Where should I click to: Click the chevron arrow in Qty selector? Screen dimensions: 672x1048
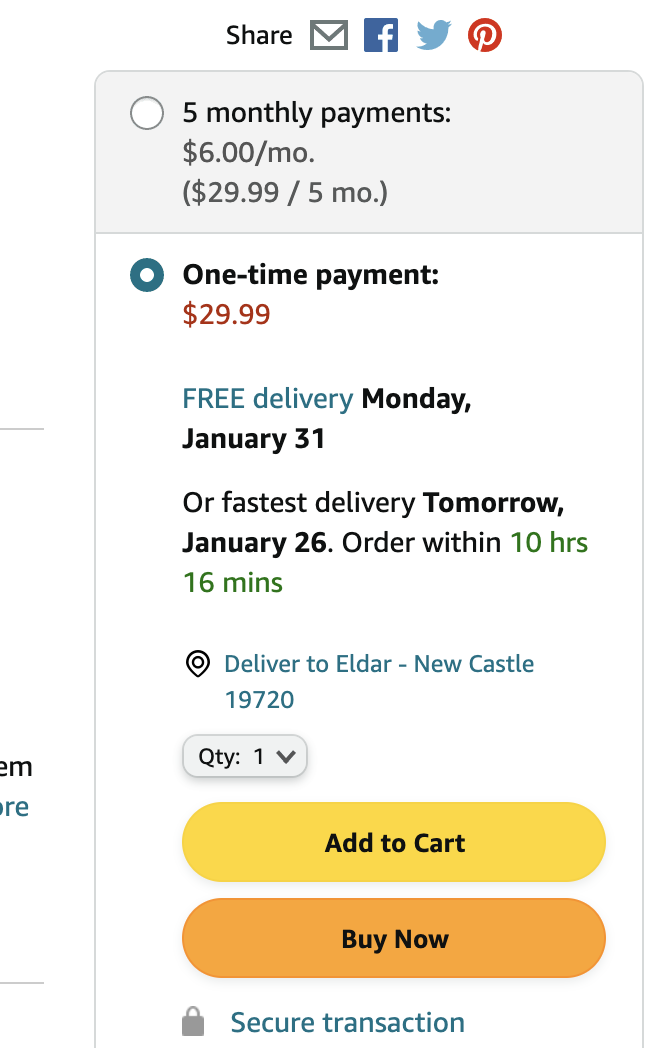pyautogui.click(x=285, y=757)
